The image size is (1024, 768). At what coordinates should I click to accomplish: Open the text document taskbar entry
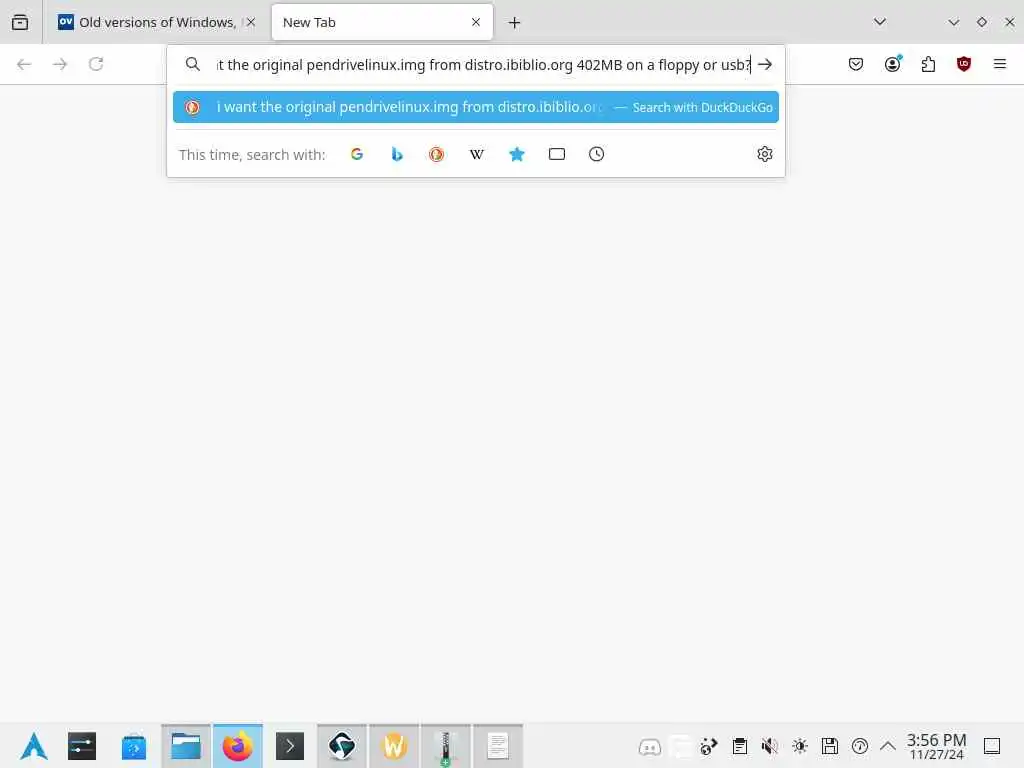[x=498, y=746]
